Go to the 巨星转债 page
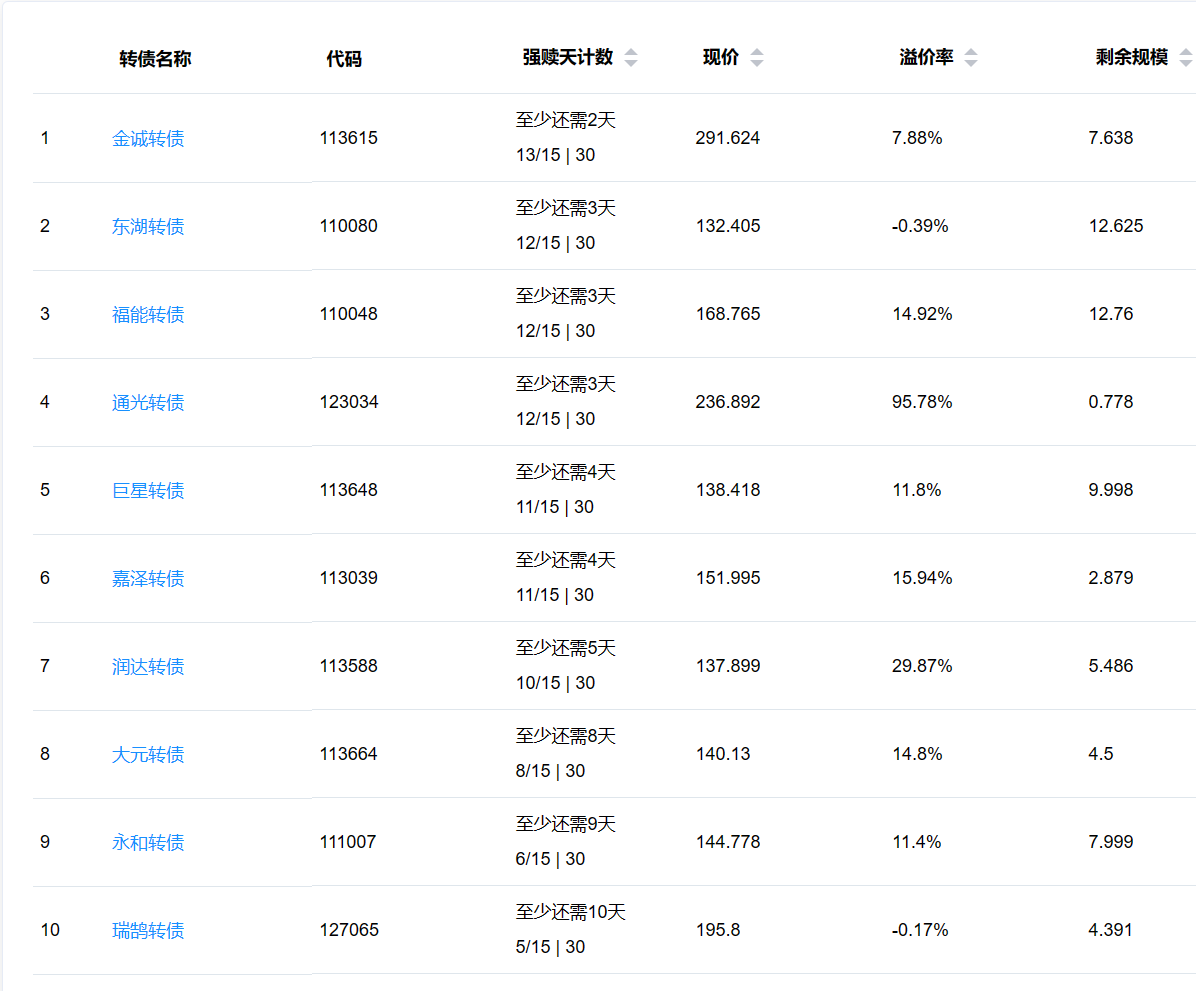The image size is (1196, 991). tap(148, 490)
